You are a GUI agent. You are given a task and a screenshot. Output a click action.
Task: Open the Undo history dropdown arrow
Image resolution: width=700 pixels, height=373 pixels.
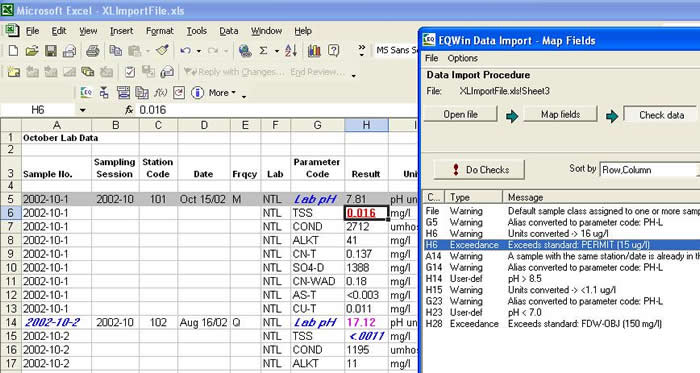tap(198, 52)
